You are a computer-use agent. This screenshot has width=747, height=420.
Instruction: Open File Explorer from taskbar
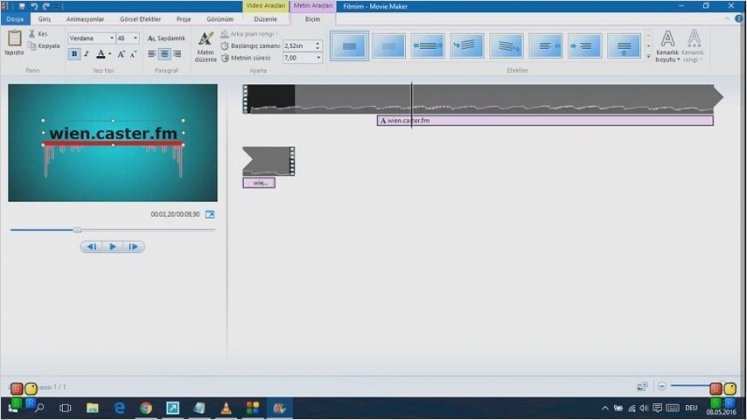coord(92,408)
